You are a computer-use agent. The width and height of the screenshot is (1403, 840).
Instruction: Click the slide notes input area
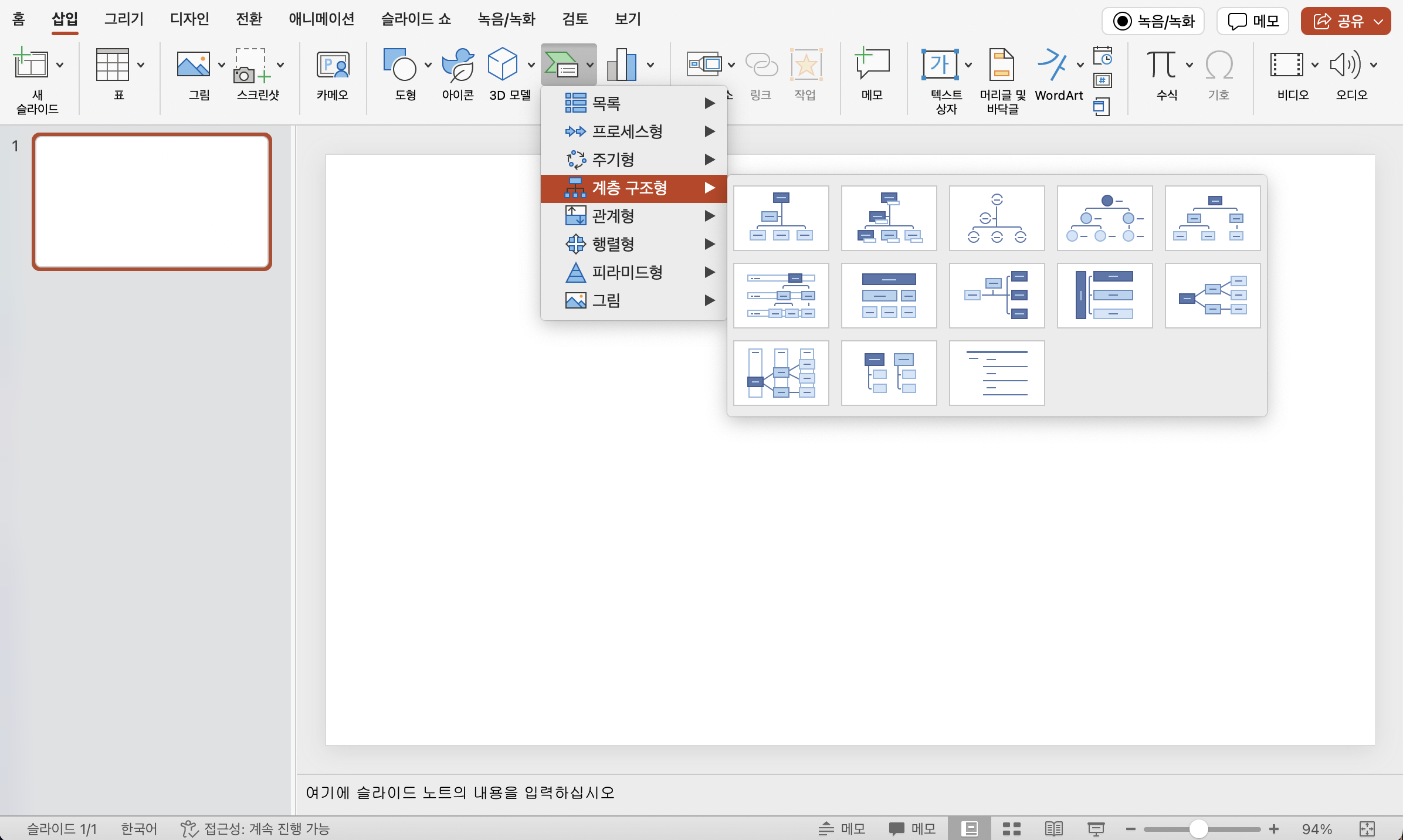[x=849, y=793]
